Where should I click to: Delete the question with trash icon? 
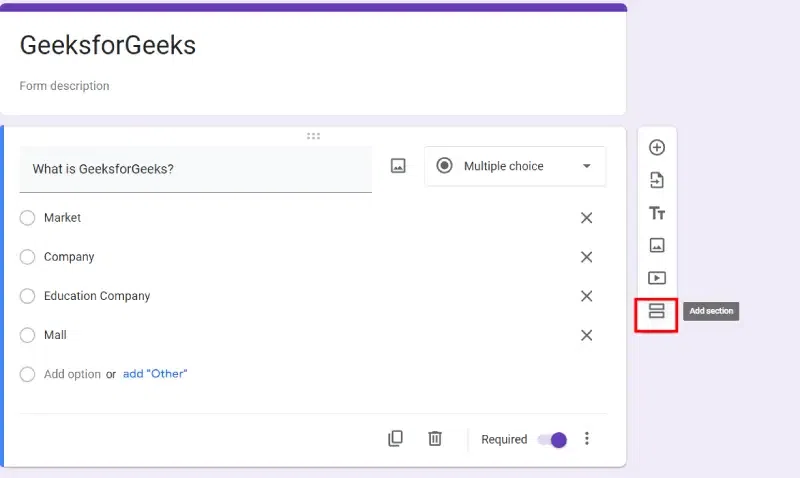pyautogui.click(x=435, y=439)
